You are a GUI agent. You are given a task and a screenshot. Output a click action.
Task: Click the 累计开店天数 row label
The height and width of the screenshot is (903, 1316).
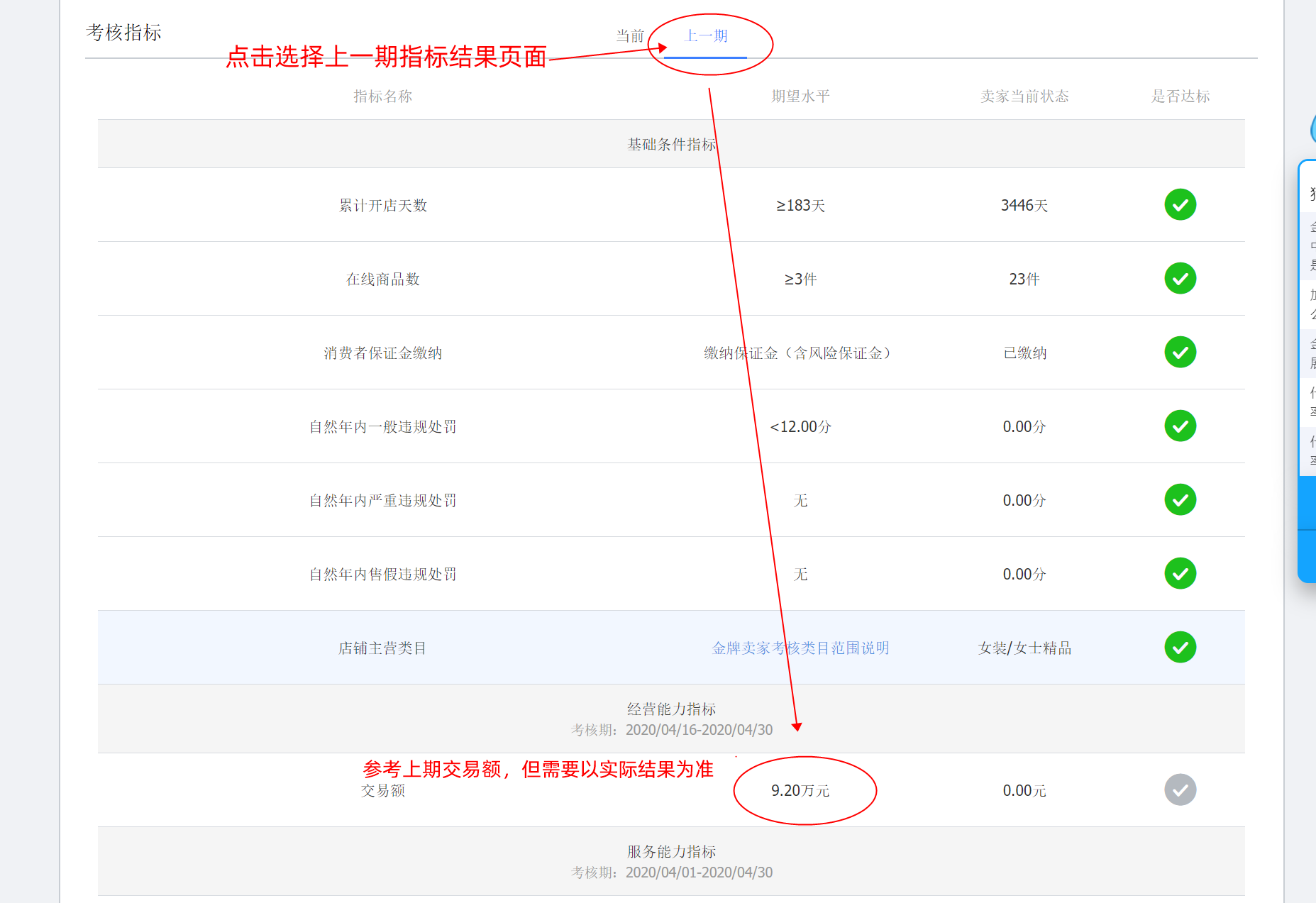click(x=383, y=206)
